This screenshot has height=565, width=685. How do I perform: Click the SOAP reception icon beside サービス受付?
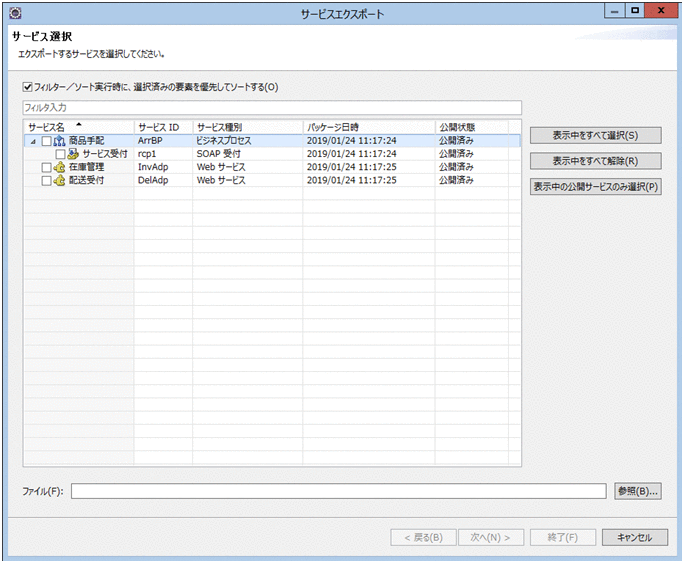pos(73,154)
